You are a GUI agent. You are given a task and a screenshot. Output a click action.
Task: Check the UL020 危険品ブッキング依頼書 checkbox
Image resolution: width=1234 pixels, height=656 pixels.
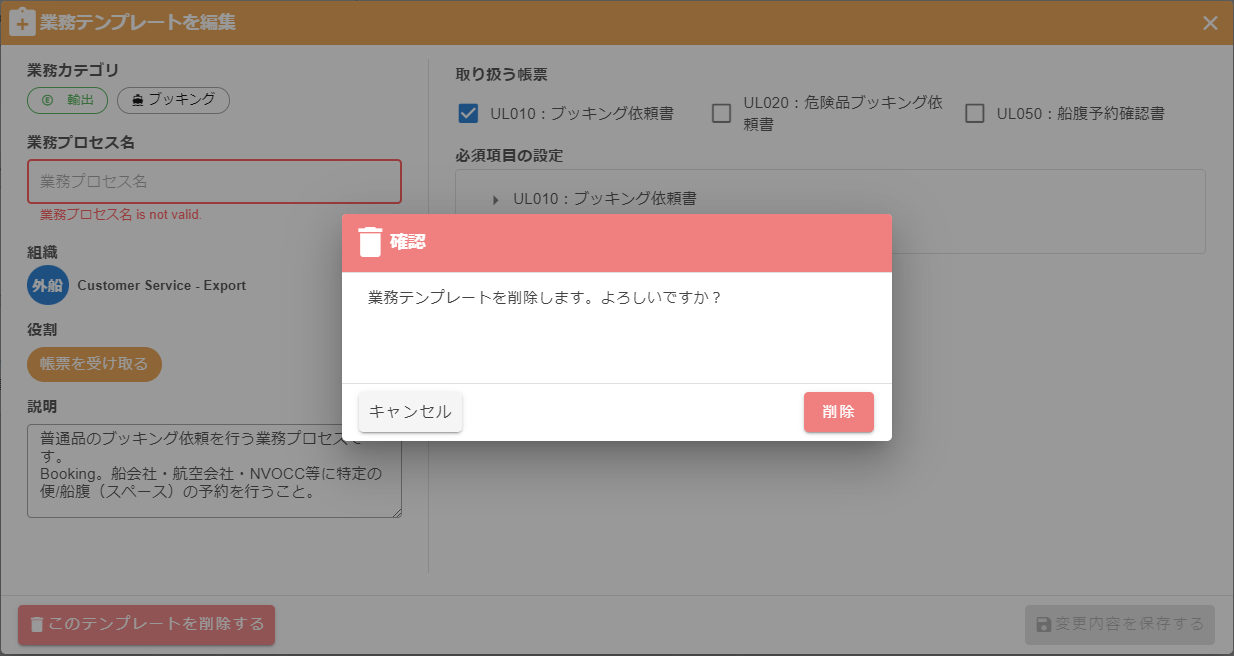pyautogui.click(x=721, y=113)
